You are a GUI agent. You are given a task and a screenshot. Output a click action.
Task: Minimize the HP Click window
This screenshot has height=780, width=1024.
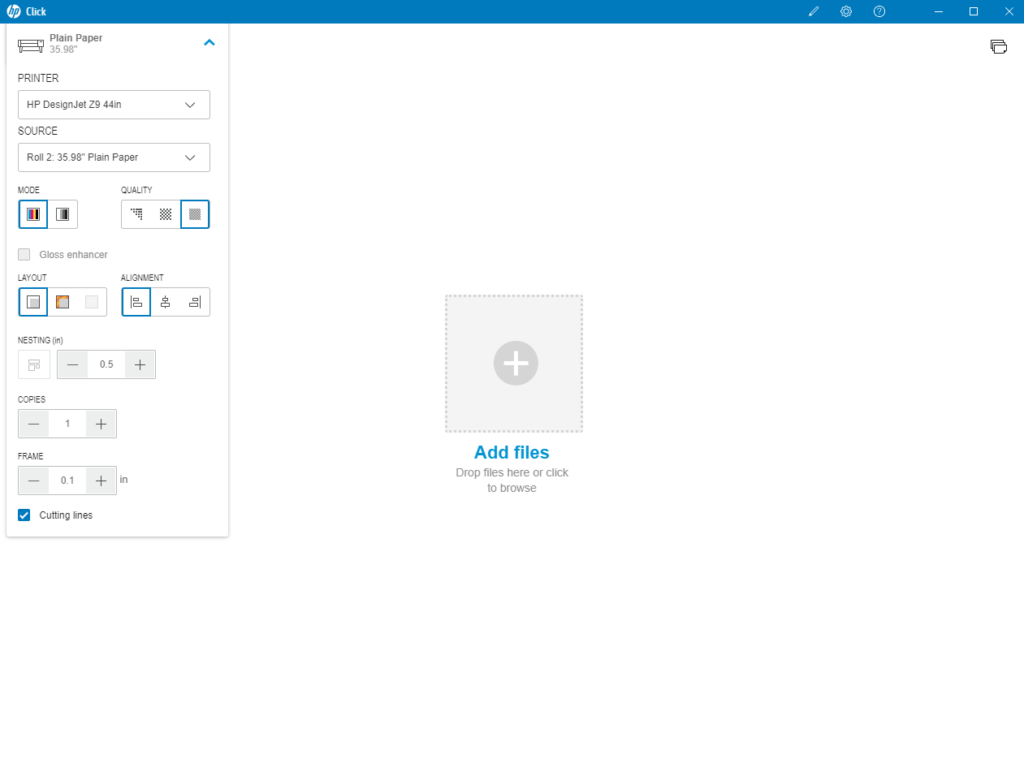(x=938, y=11)
